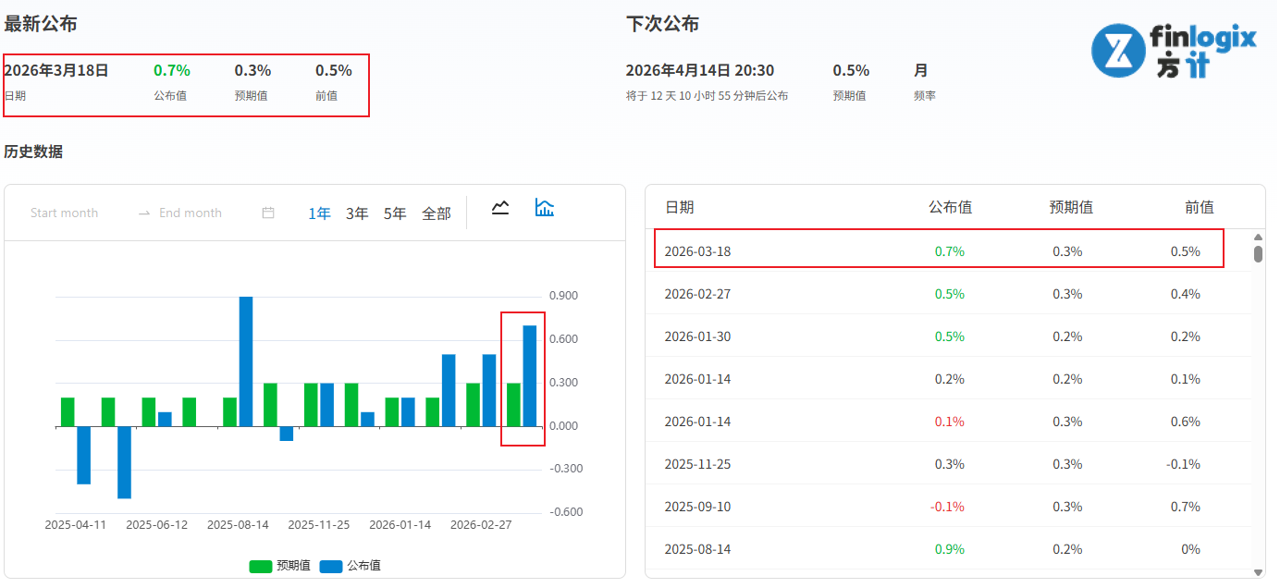
Task: Click the 公布值 column header in table
Action: pyautogui.click(x=949, y=207)
